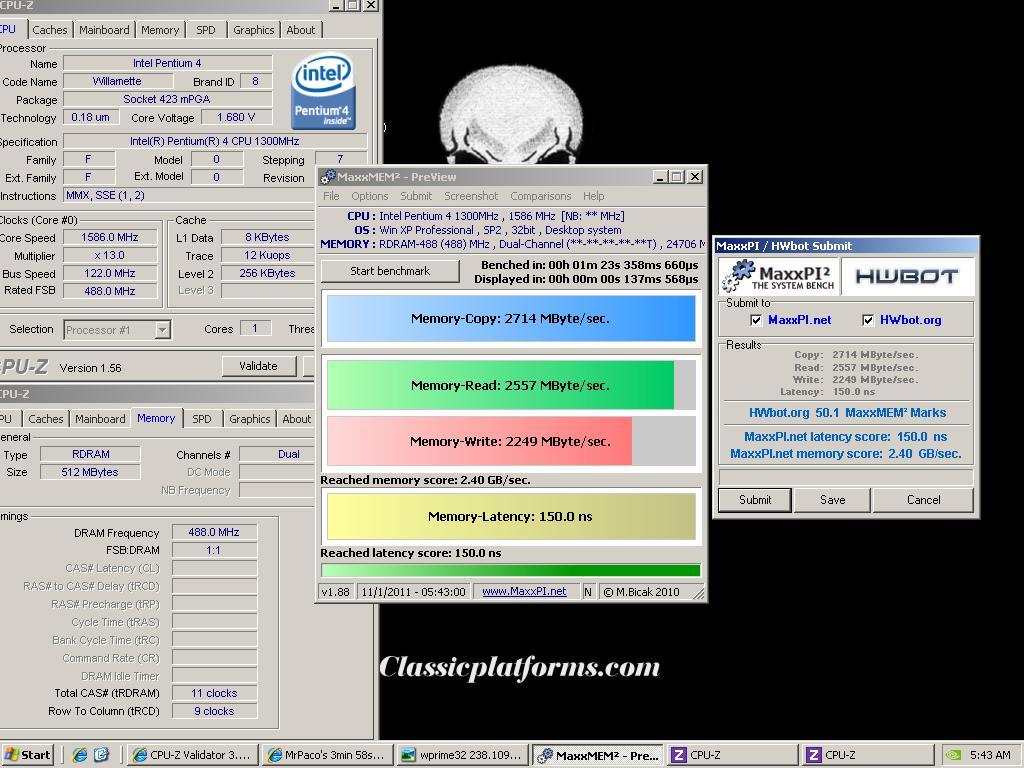Click the Validate button in CPU-Z
1024x768 pixels.
pos(259,366)
